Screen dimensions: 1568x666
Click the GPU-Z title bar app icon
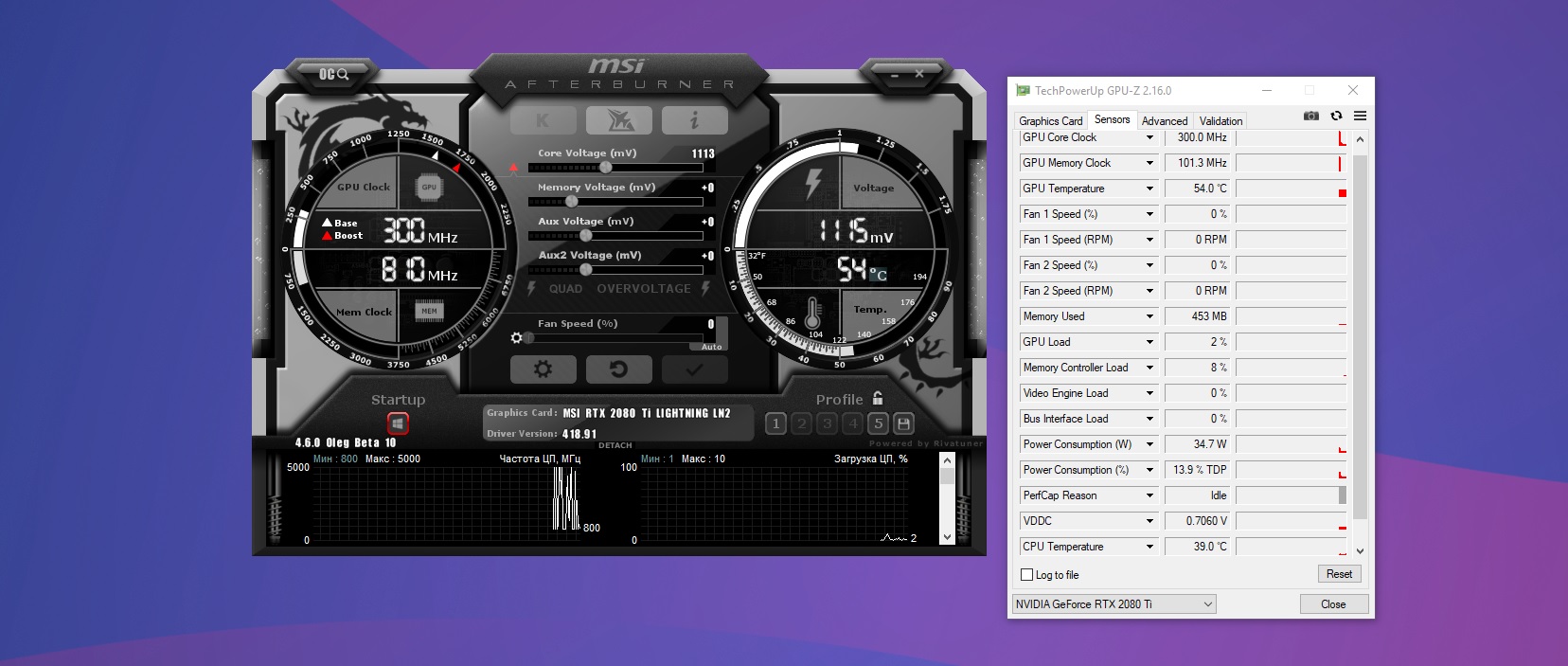(1023, 90)
